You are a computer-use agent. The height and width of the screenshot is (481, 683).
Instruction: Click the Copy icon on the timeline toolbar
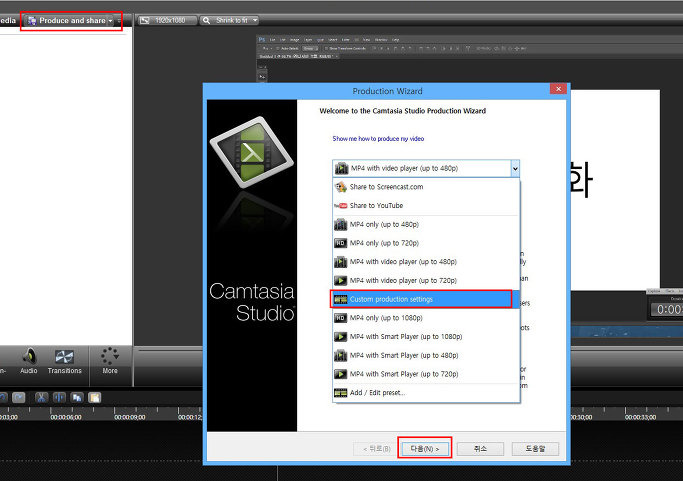coord(77,397)
